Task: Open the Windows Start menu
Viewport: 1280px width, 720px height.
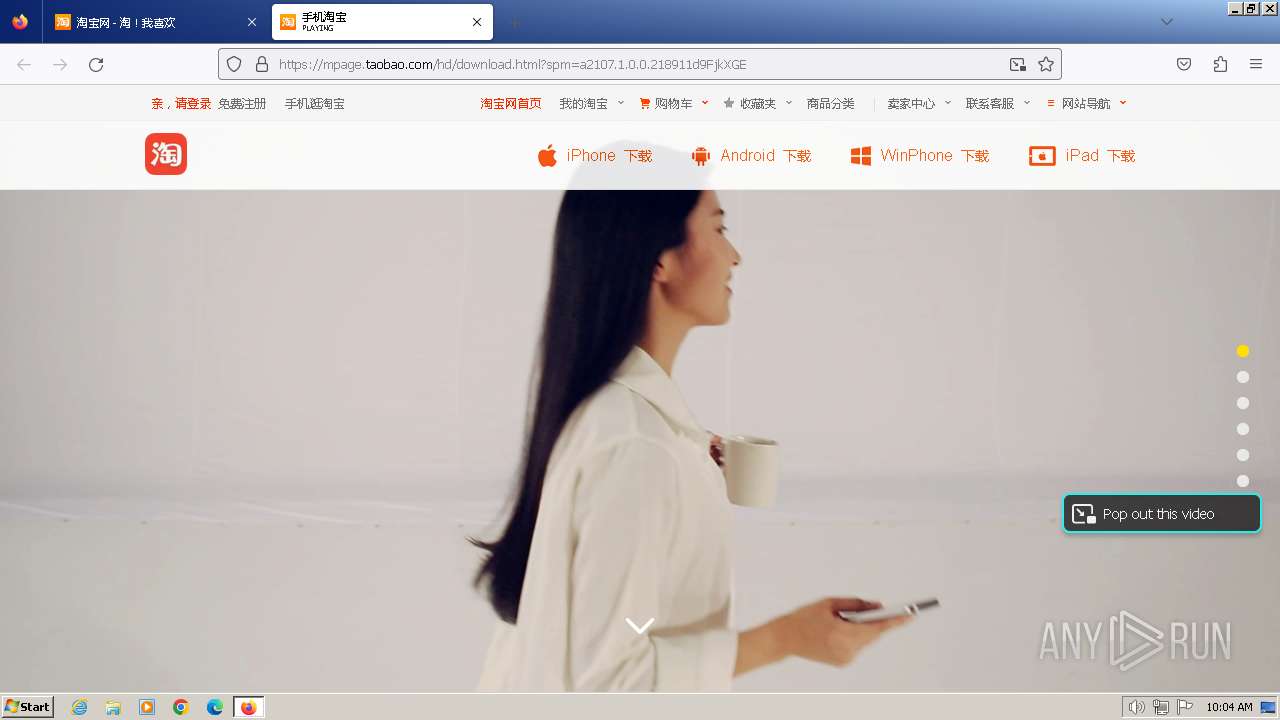Action: tap(28, 707)
